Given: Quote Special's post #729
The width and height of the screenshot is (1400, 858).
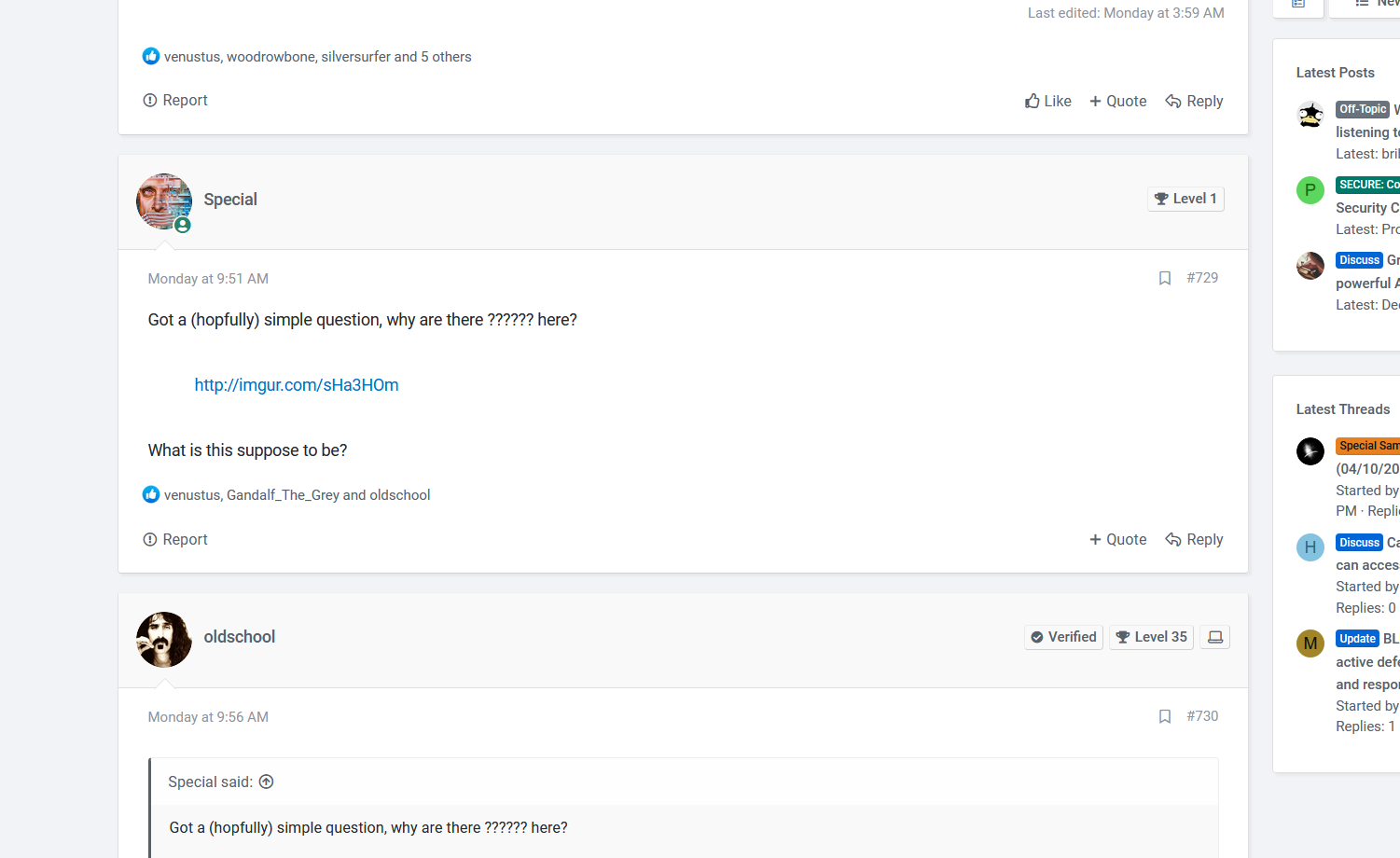Looking at the screenshot, I should [1117, 540].
